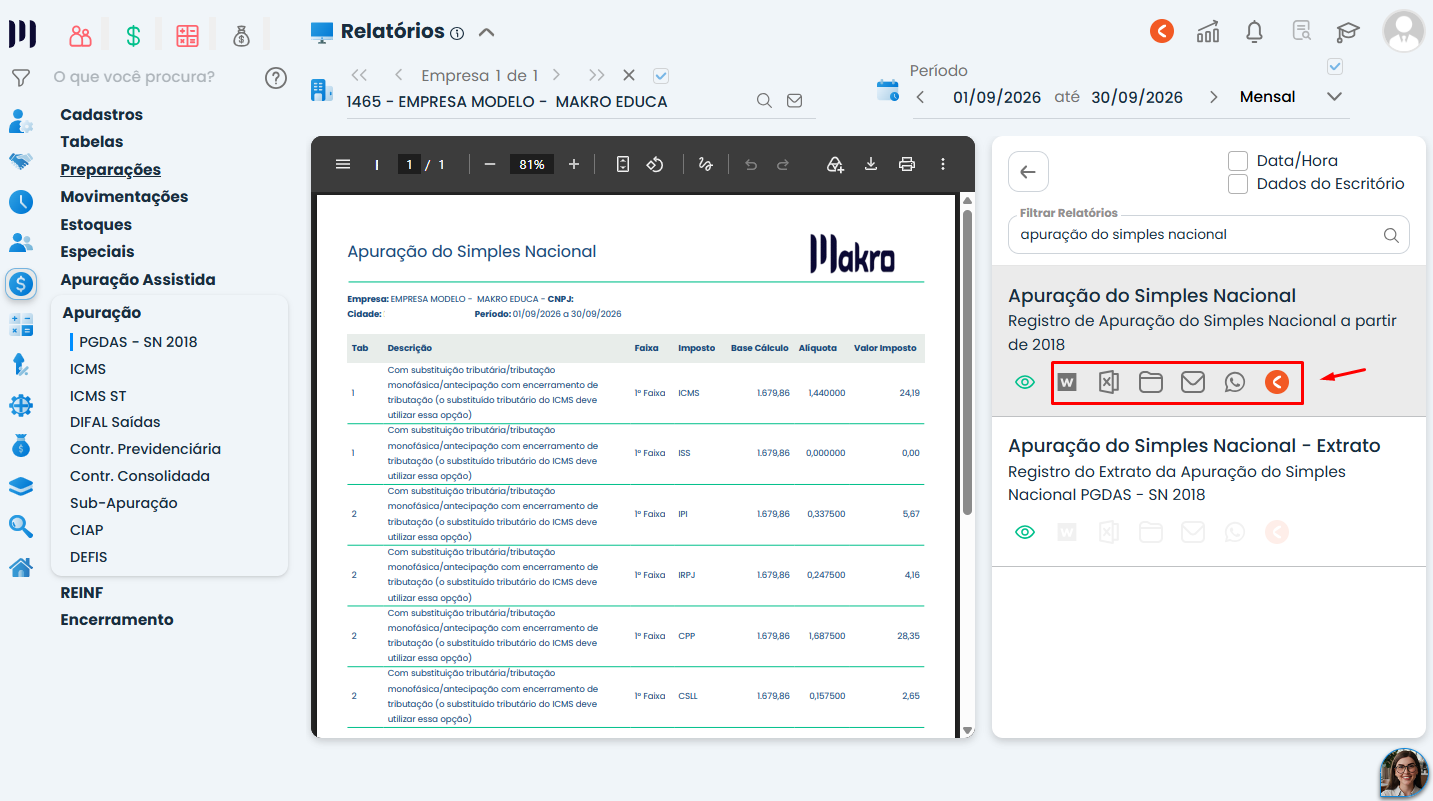Print the PDF report
Image resolution: width=1433 pixels, height=801 pixels.
tap(907, 164)
